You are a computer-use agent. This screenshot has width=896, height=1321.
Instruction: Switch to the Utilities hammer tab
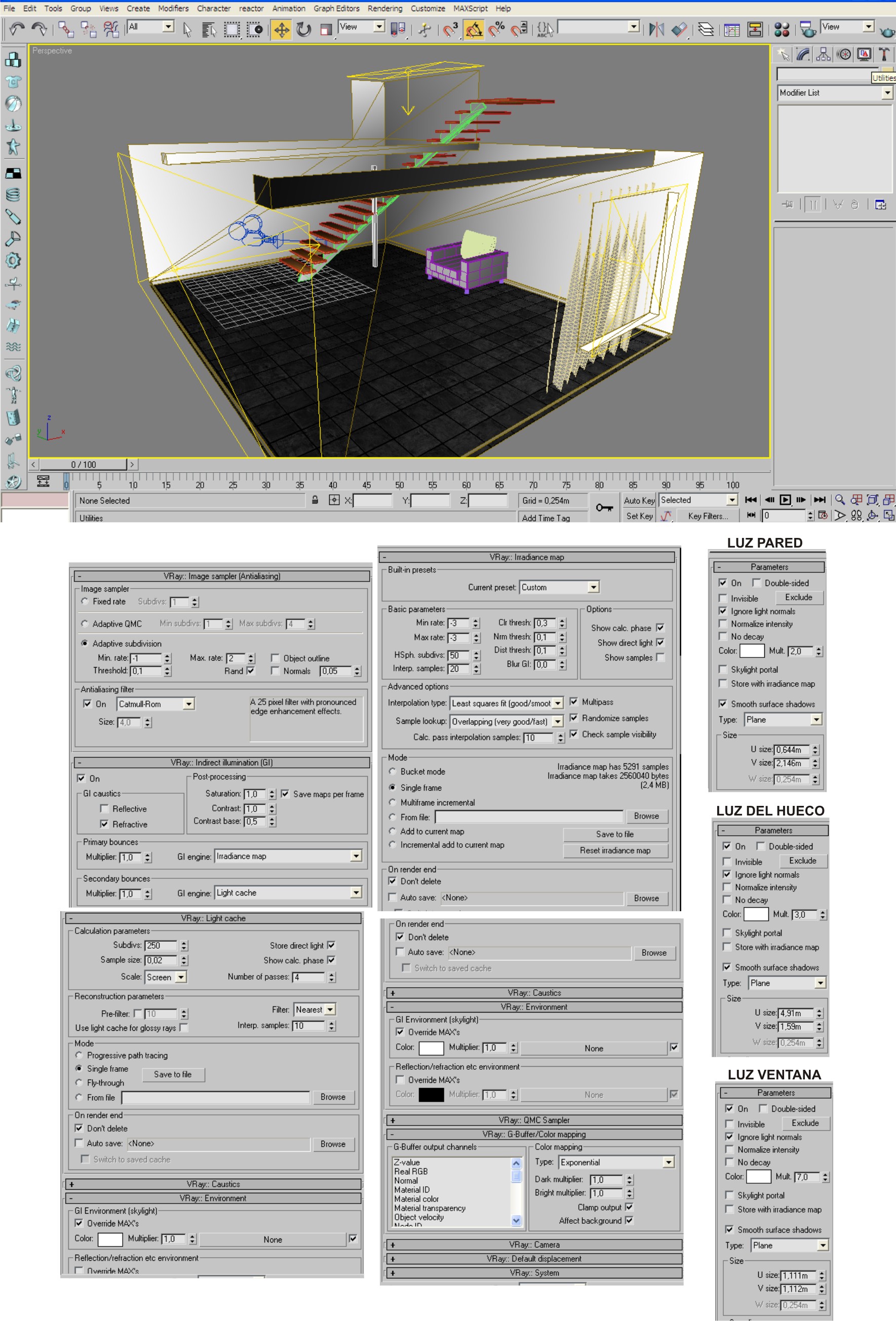click(x=884, y=55)
